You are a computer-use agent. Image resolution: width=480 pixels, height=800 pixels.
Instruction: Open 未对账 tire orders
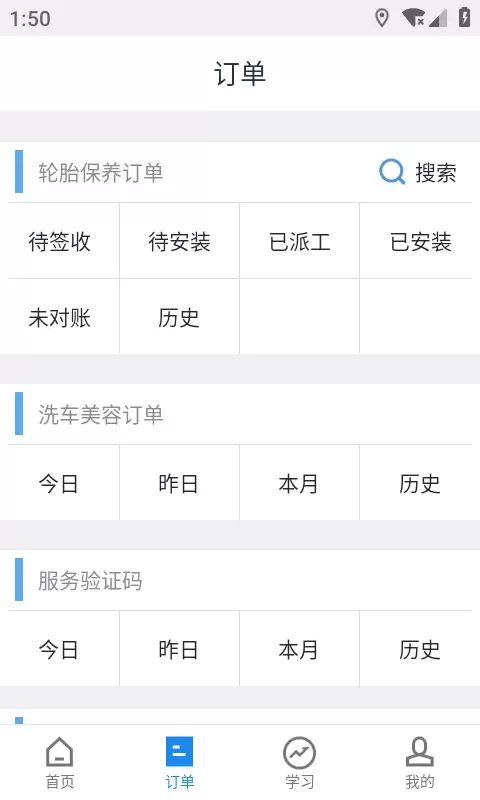pyautogui.click(x=60, y=317)
